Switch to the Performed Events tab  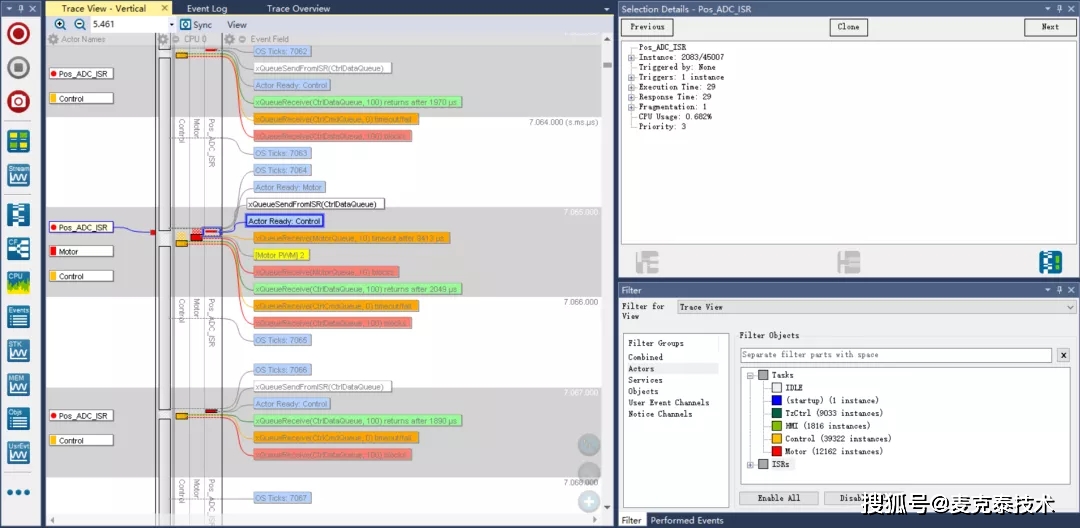tap(687, 520)
